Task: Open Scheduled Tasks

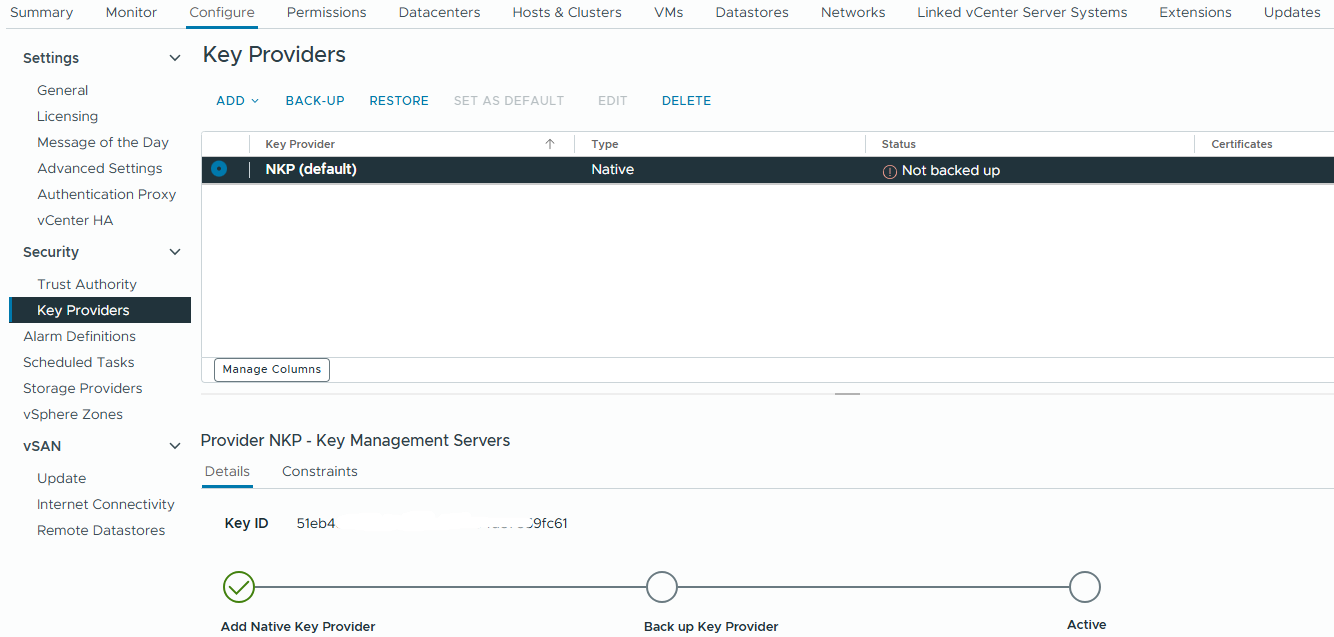Action: pos(79,362)
